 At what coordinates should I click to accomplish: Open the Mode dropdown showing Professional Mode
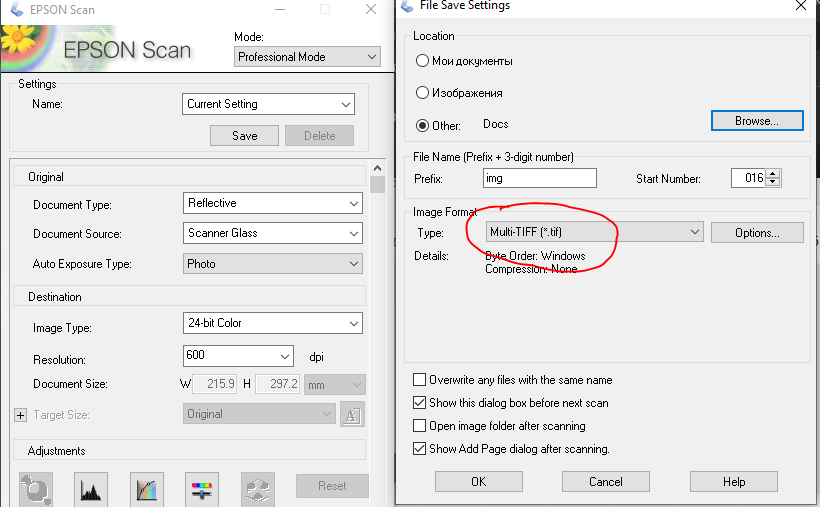pos(307,57)
